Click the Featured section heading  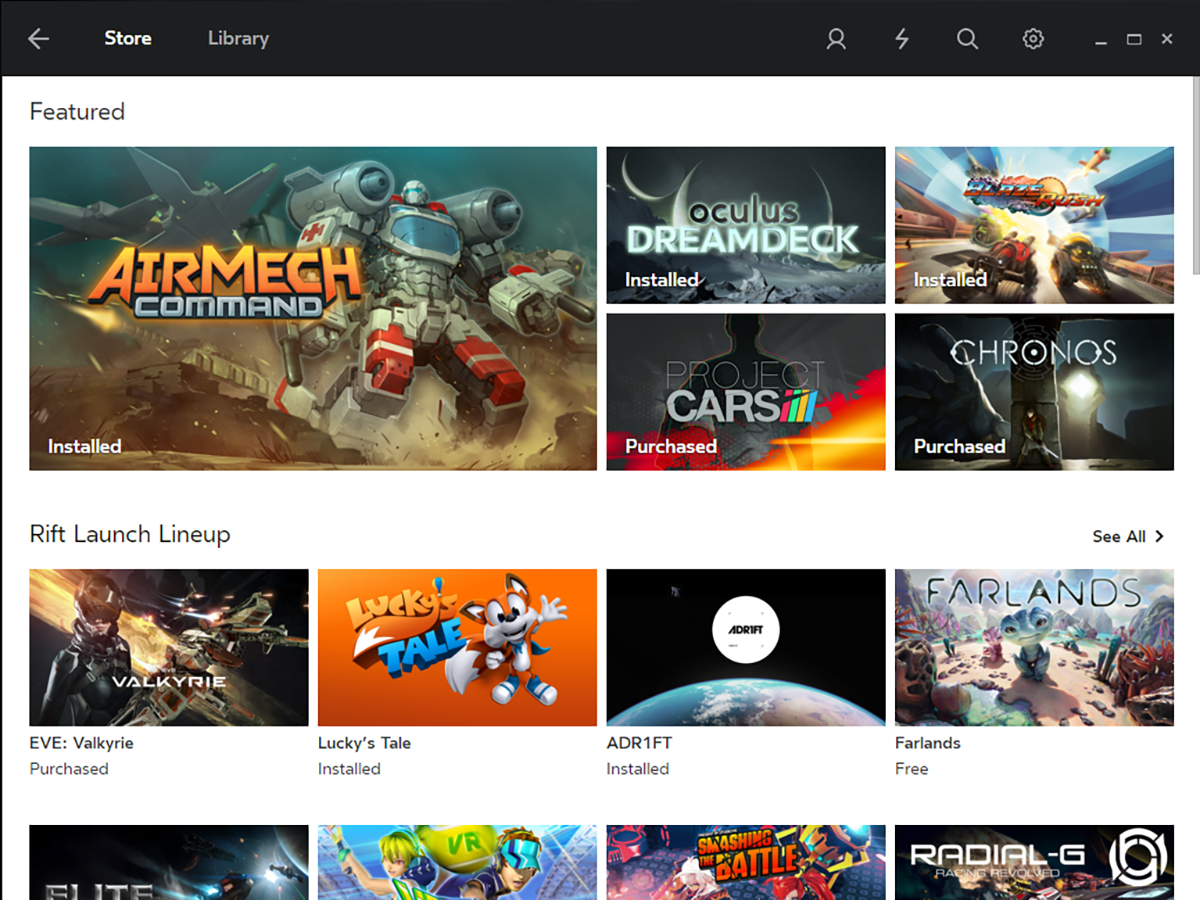77,112
